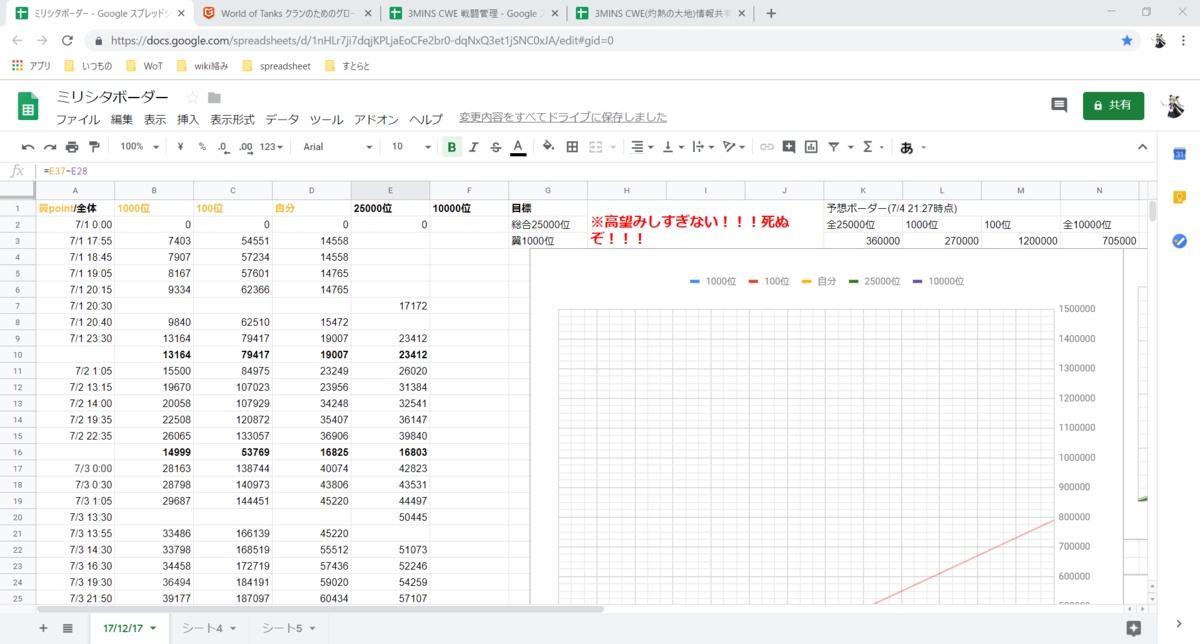This screenshot has width=1200, height=644.
Task: Expand the merge cells dropdown arrow
Action: 612,147
